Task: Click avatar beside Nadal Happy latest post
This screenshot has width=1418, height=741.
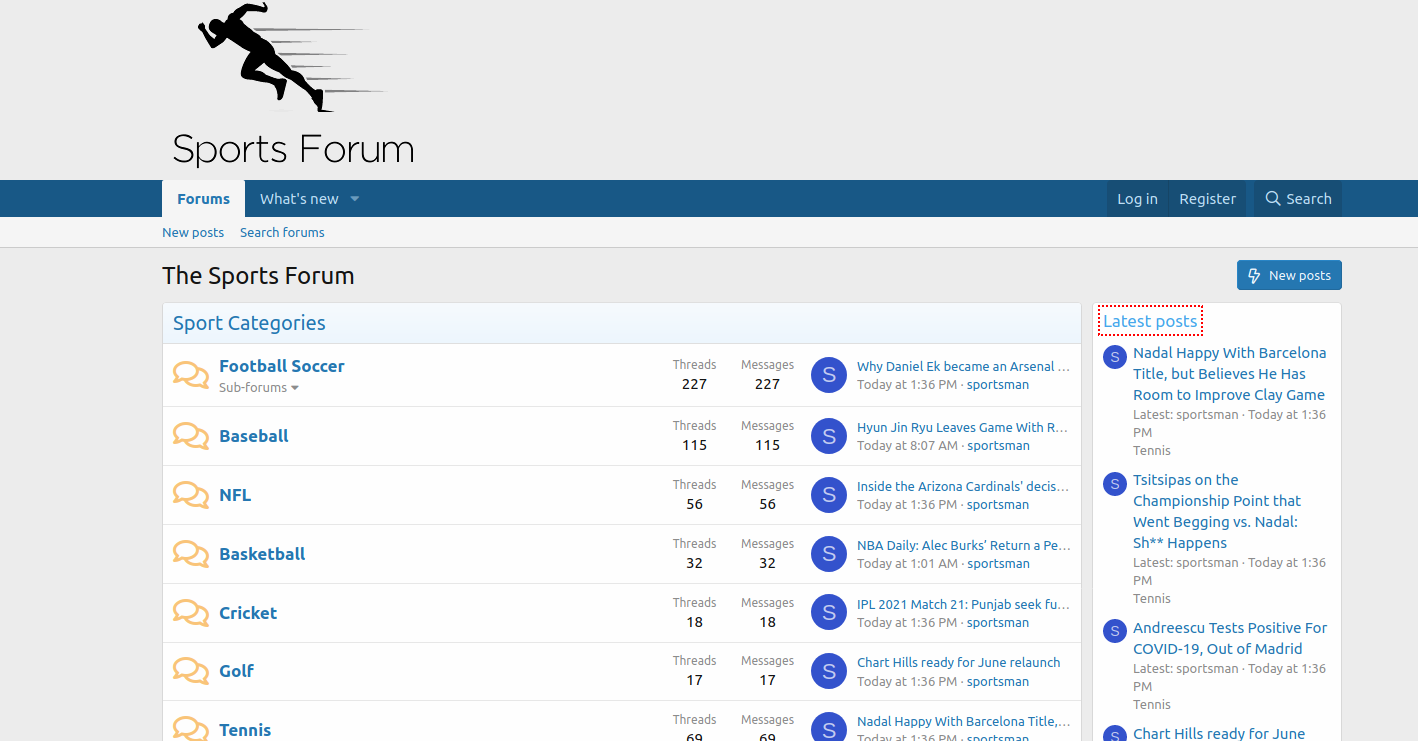Action: pos(1115,357)
